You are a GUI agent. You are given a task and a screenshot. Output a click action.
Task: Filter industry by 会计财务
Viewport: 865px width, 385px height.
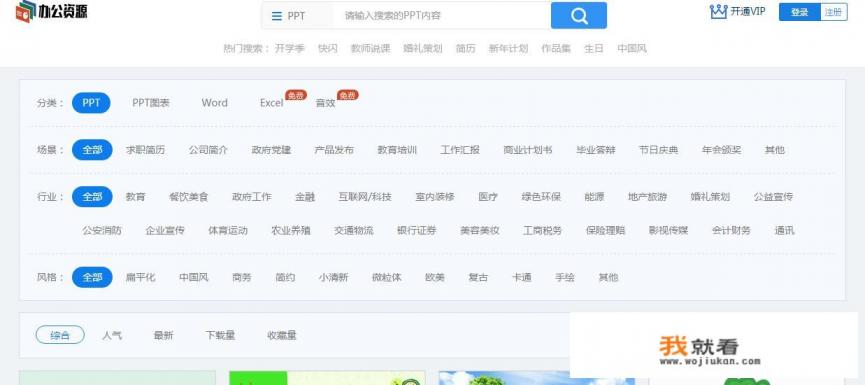pos(731,231)
